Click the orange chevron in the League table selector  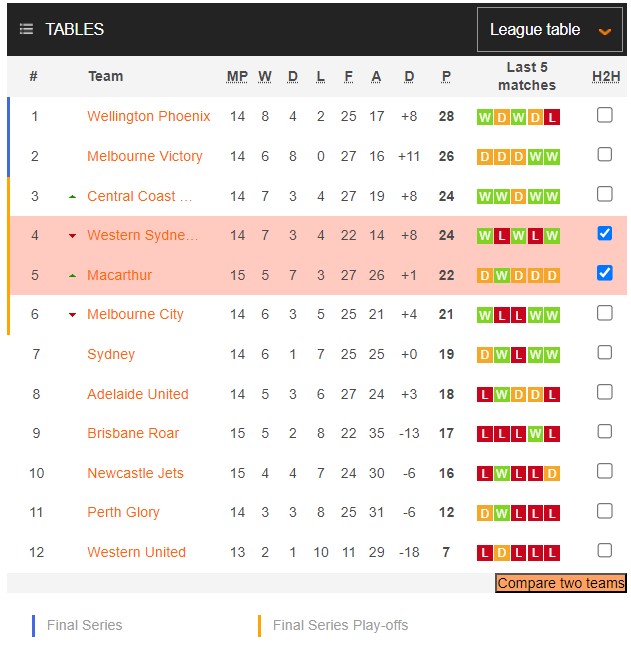[x=604, y=31]
